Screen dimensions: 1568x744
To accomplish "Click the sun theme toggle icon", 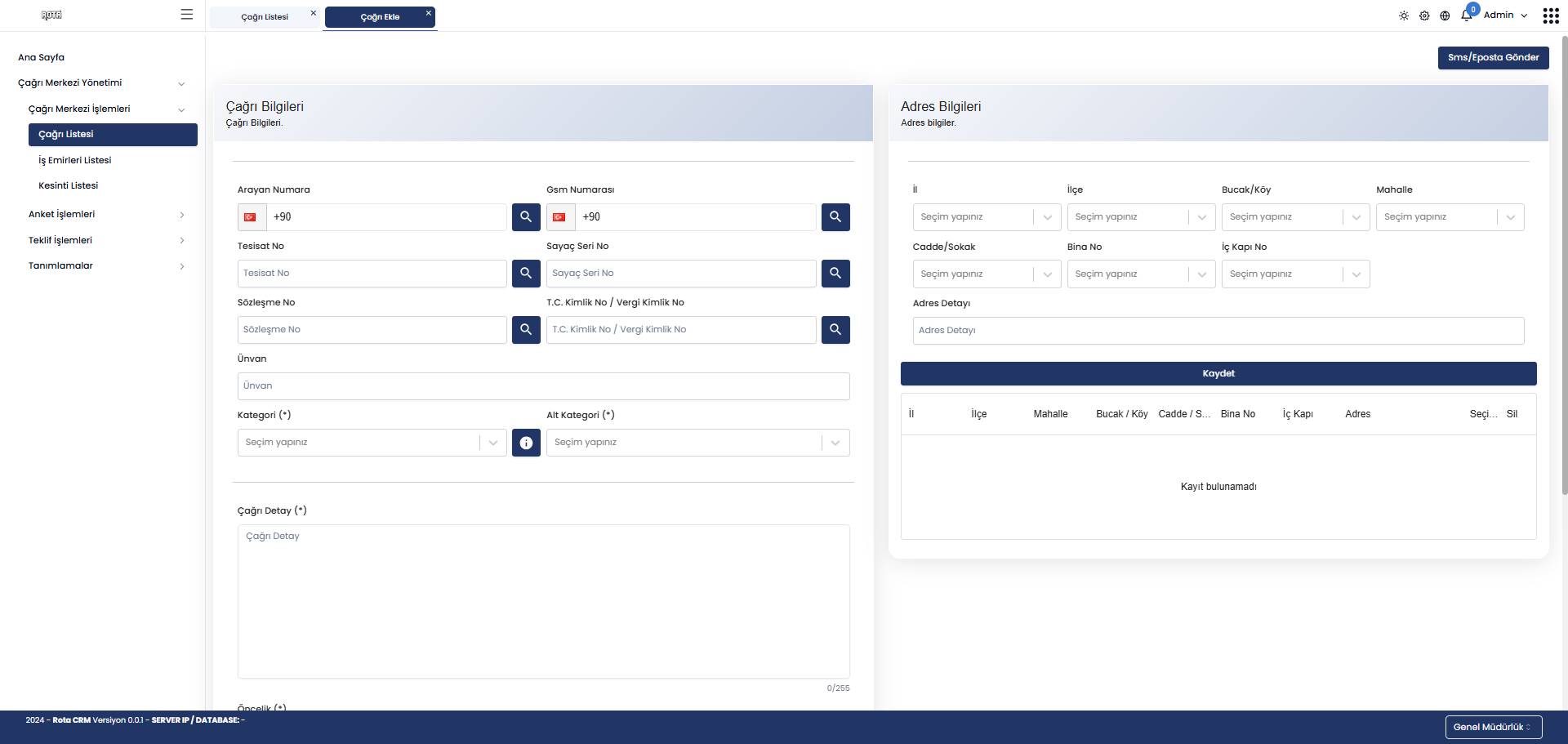I will click(1404, 16).
